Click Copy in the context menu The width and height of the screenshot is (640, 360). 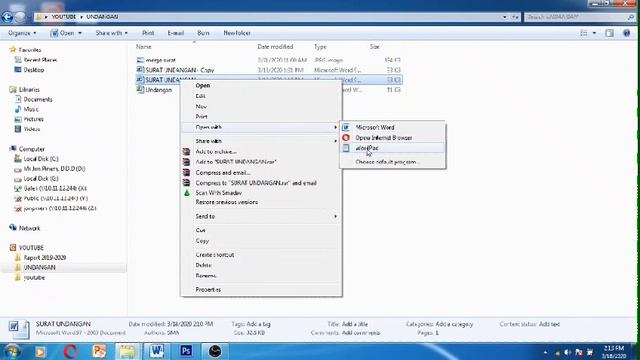click(x=261, y=241)
